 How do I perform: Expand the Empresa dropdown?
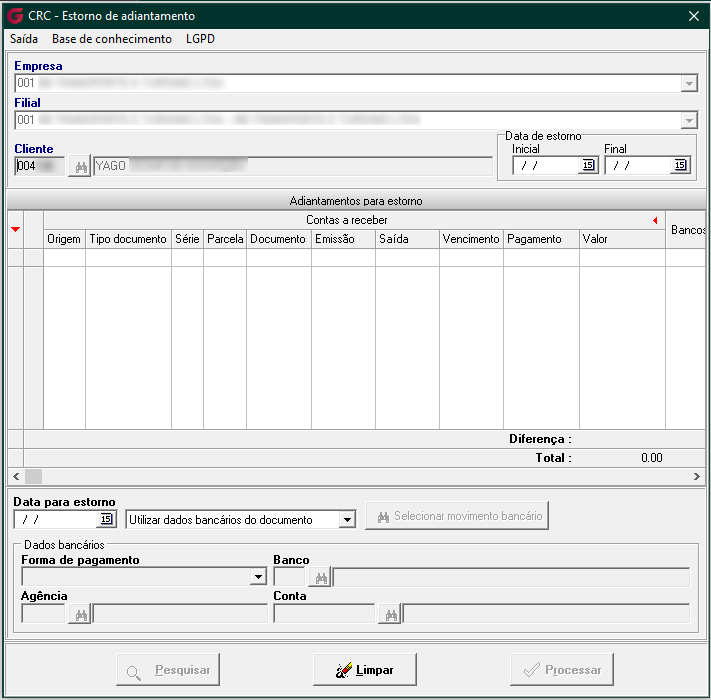[x=689, y=83]
